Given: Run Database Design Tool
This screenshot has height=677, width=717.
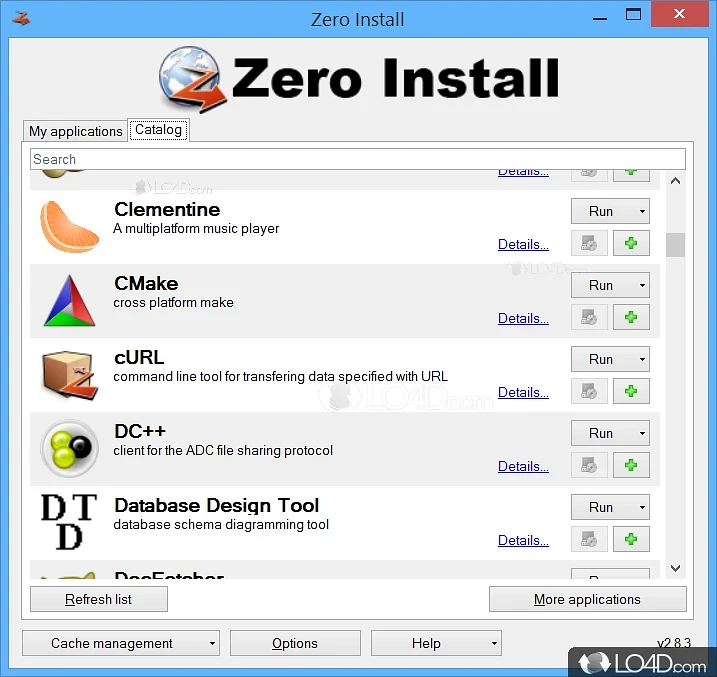Looking at the screenshot, I should (600, 507).
